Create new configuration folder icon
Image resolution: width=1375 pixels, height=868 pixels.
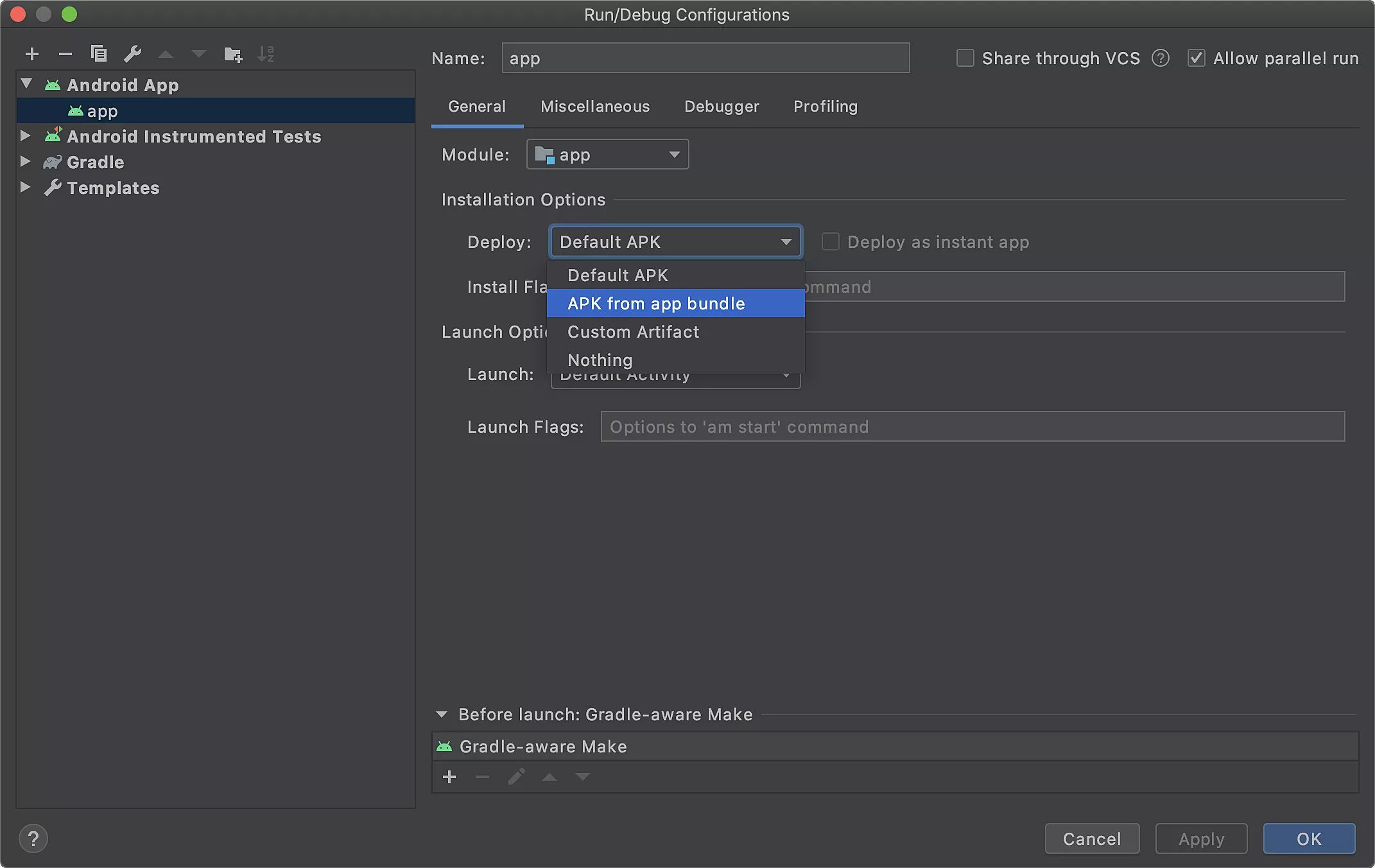232,55
